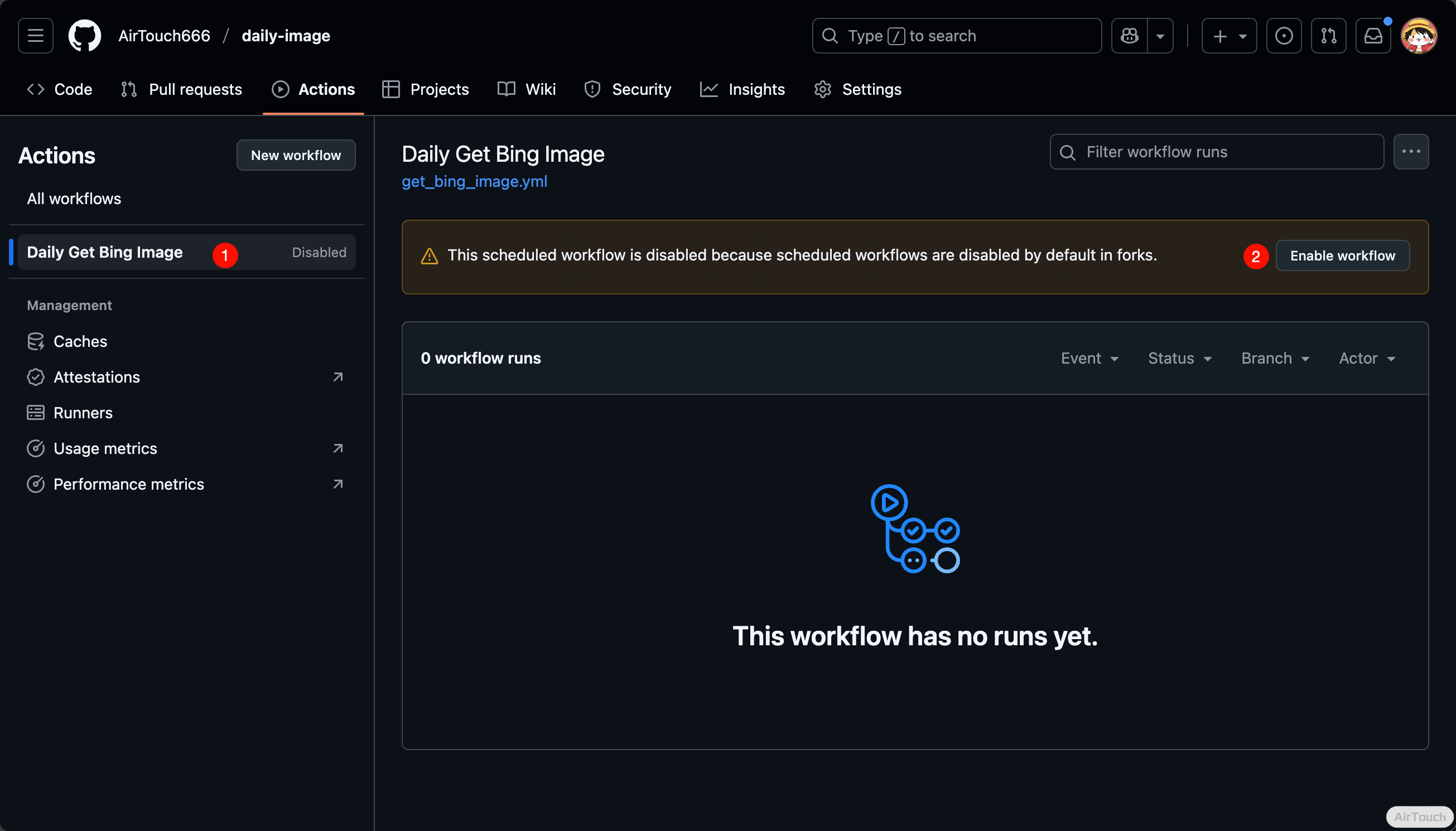The image size is (1456, 831).
Task: Open the Issues icon in header
Action: click(x=1284, y=36)
